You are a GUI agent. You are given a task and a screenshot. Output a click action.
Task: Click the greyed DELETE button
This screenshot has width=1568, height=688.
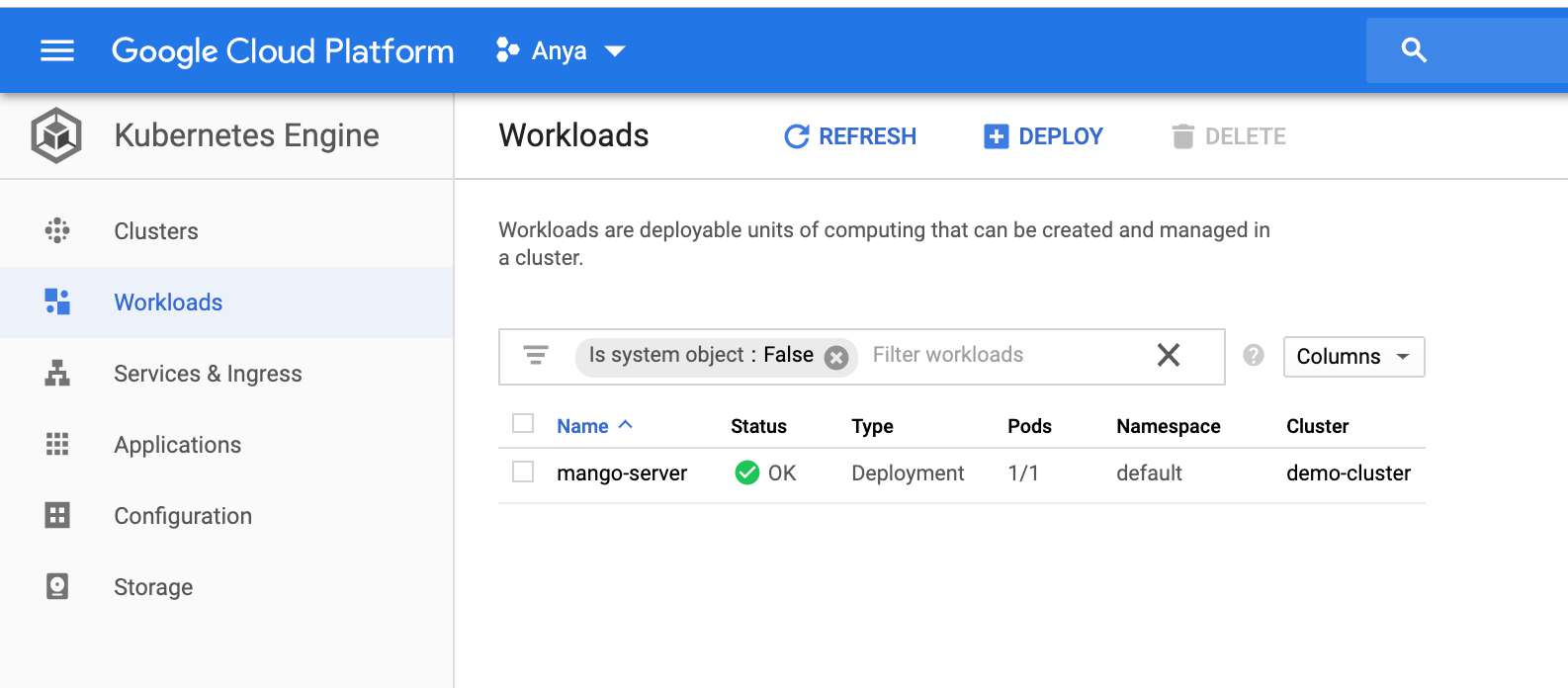tap(1228, 136)
